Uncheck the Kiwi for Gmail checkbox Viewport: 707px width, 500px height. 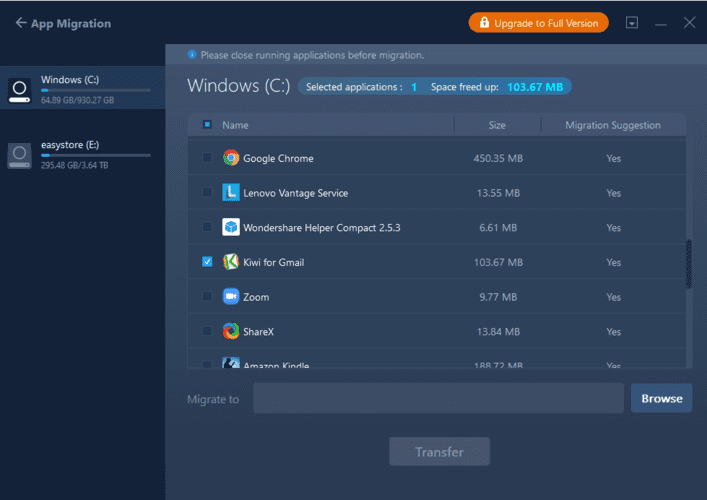click(207, 262)
